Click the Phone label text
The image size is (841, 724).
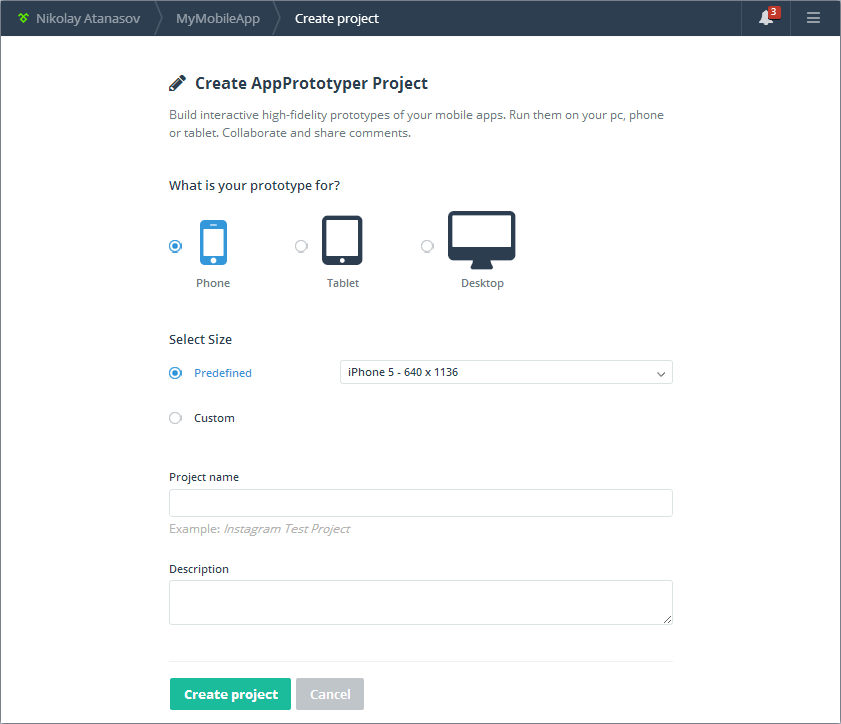pyautogui.click(x=213, y=283)
